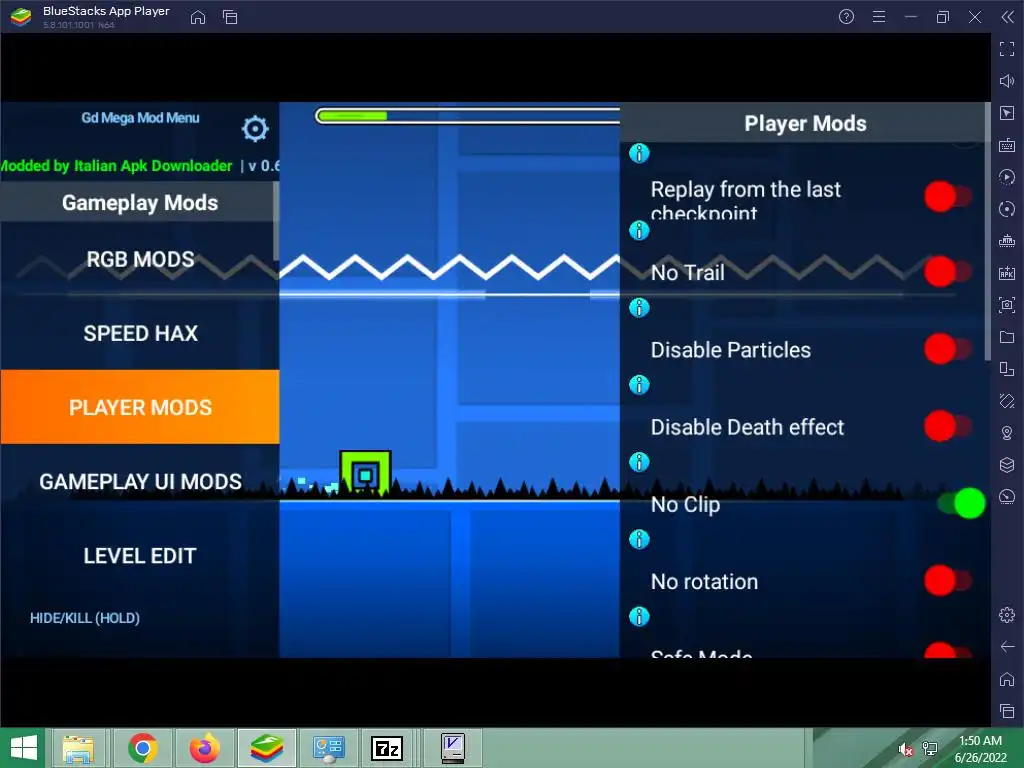The width and height of the screenshot is (1024, 768).
Task: Open the Windows Start menu
Action: click(x=23, y=748)
